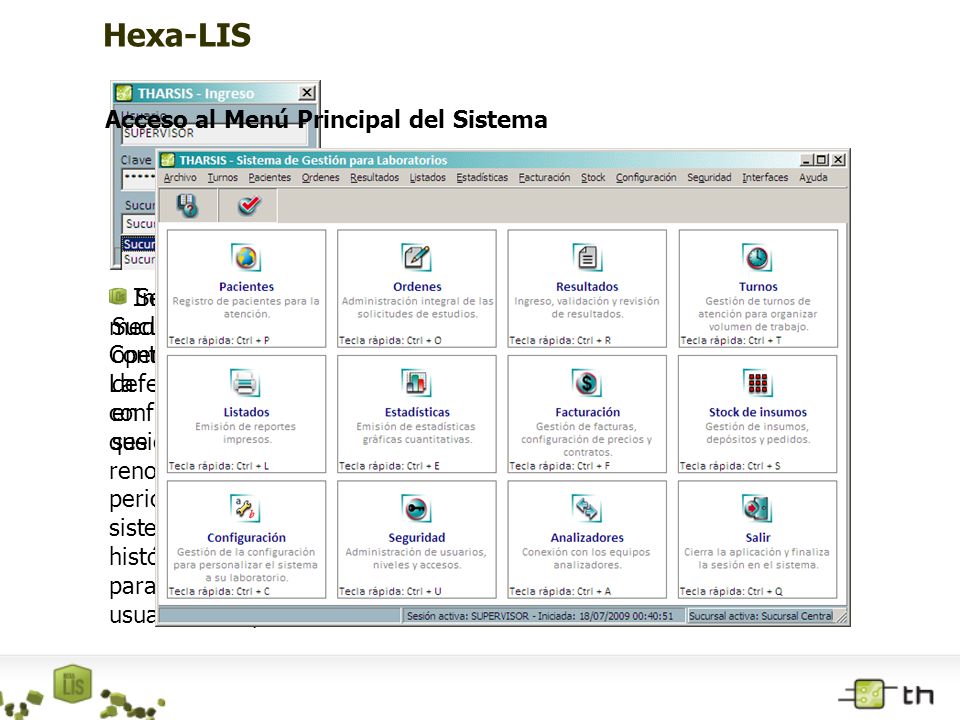Click the Clave password field in Ingreso window
960x720 pixels.
(x=139, y=178)
